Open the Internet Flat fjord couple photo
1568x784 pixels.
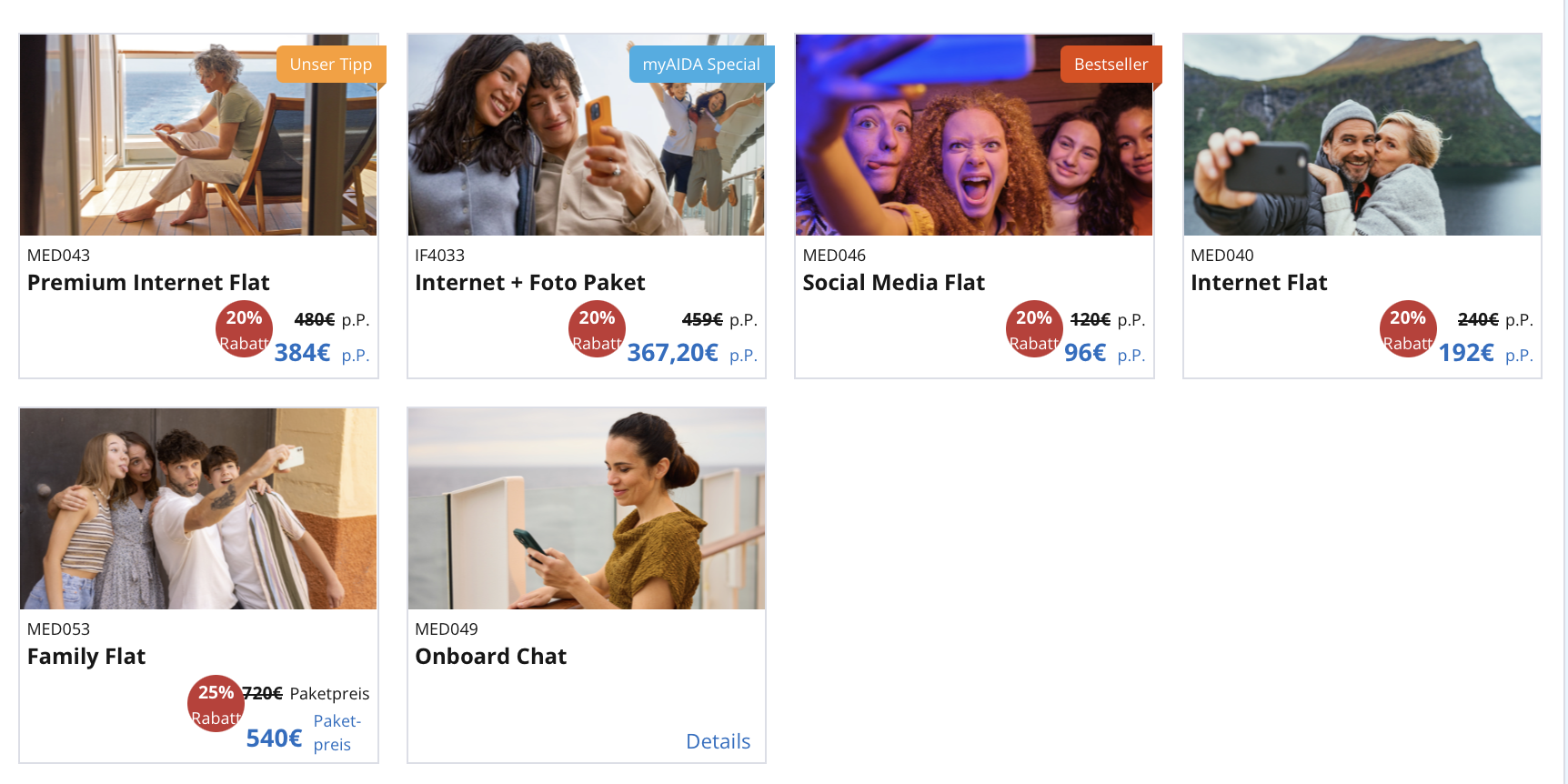pyautogui.click(x=1362, y=135)
